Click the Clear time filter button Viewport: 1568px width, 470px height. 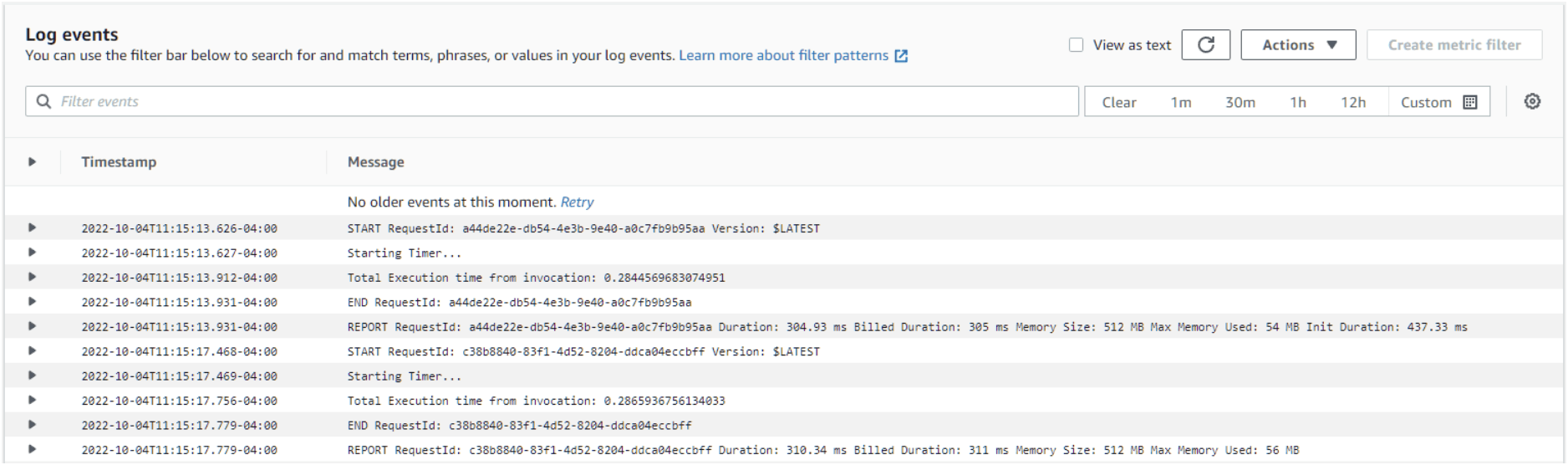tap(1118, 102)
